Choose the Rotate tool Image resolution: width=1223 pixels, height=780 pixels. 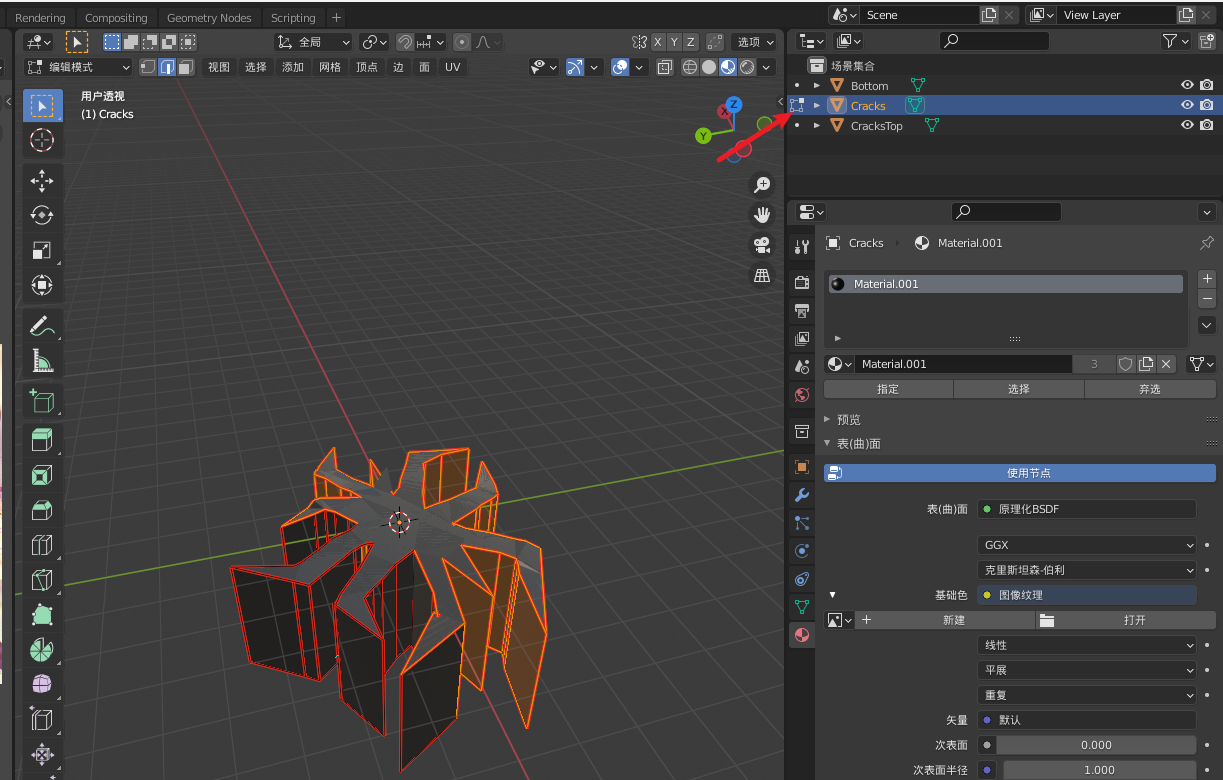pyautogui.click(x=42, y=215)
